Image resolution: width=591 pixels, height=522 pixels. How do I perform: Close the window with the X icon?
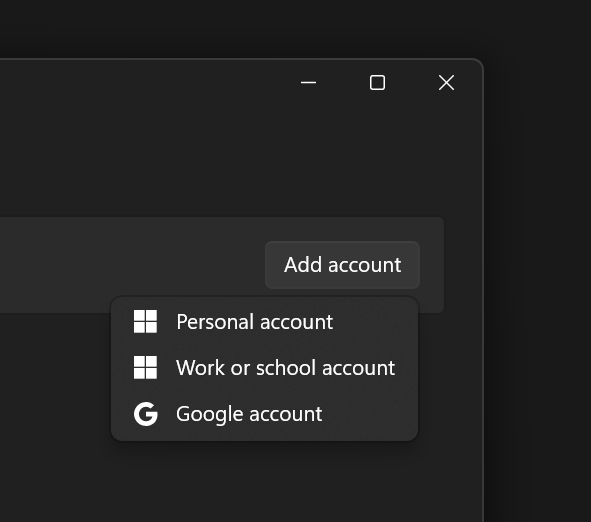[446, 83]
